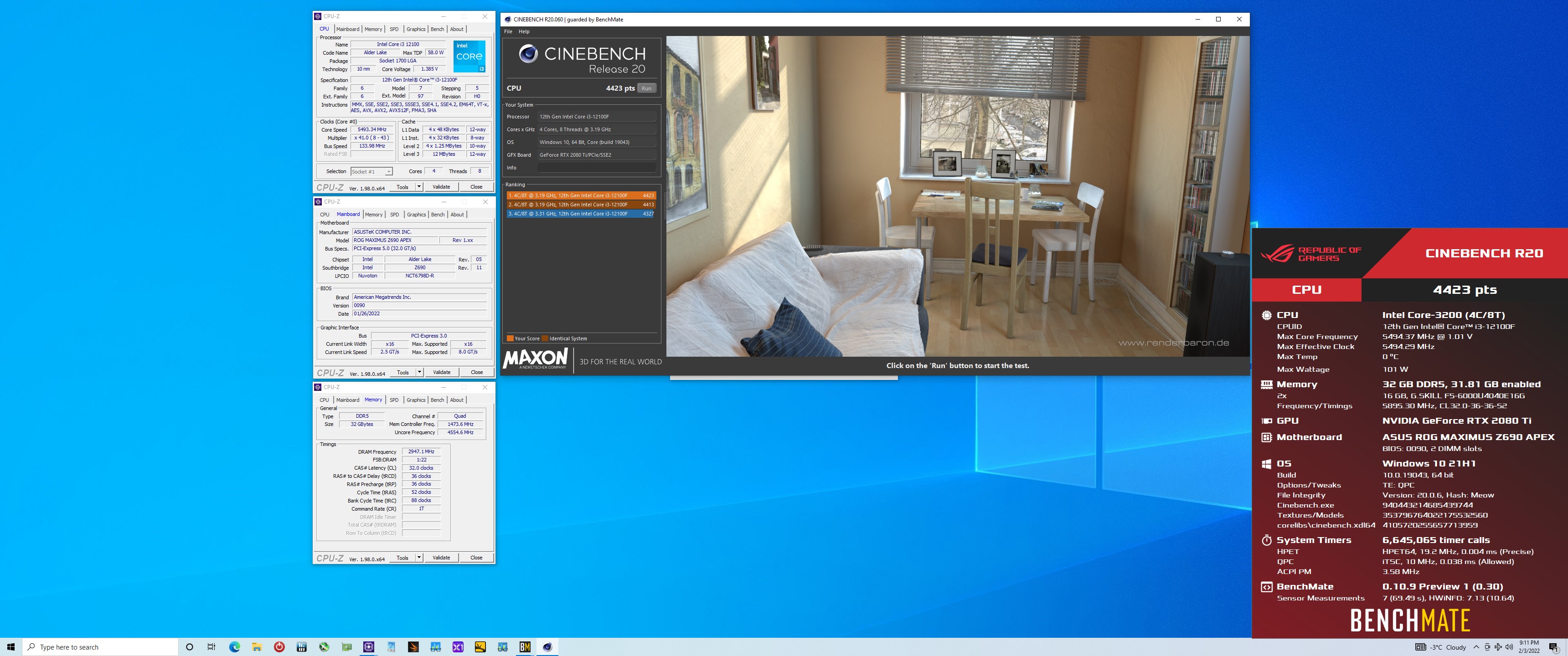
Task: Click the taskbar search box
Action: point(100,647)
